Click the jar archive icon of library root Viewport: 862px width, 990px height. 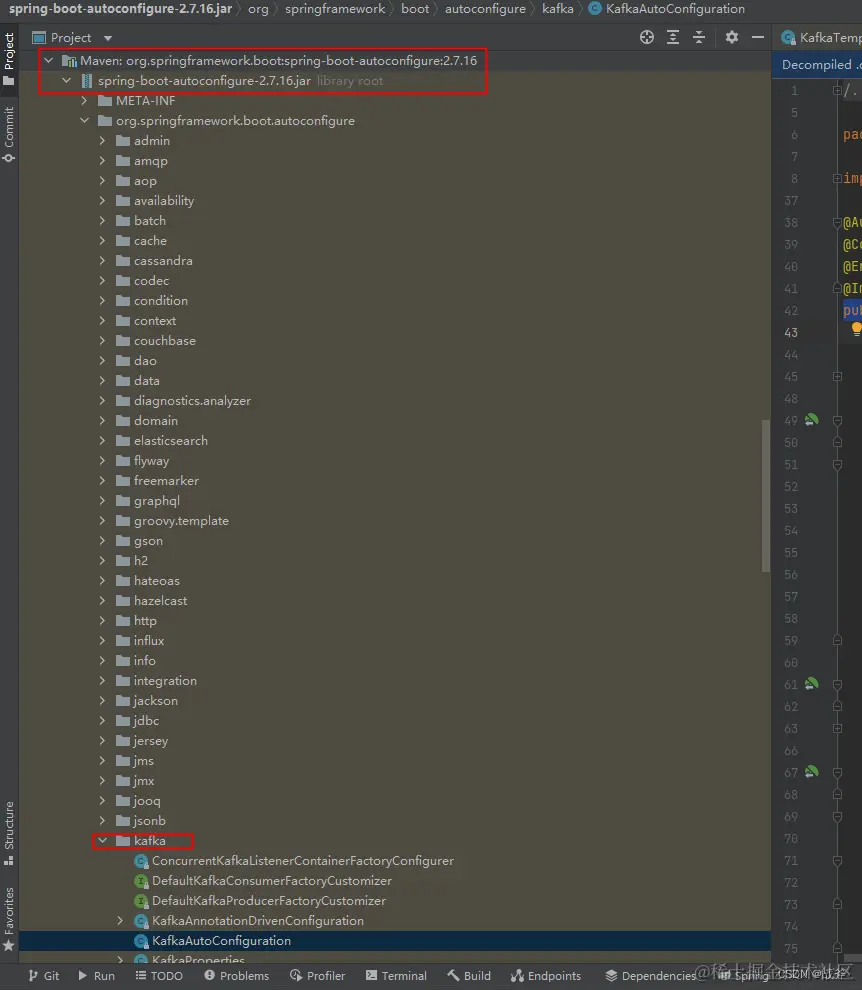87,81
